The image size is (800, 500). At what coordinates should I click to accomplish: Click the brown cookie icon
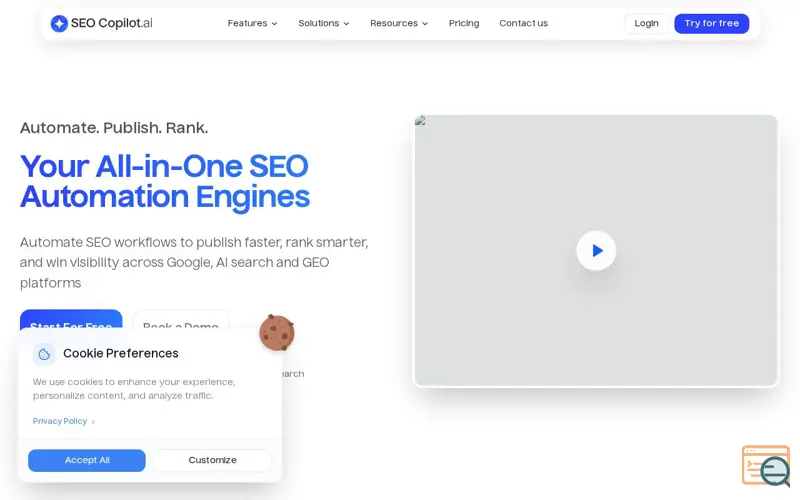click(277, 333)
